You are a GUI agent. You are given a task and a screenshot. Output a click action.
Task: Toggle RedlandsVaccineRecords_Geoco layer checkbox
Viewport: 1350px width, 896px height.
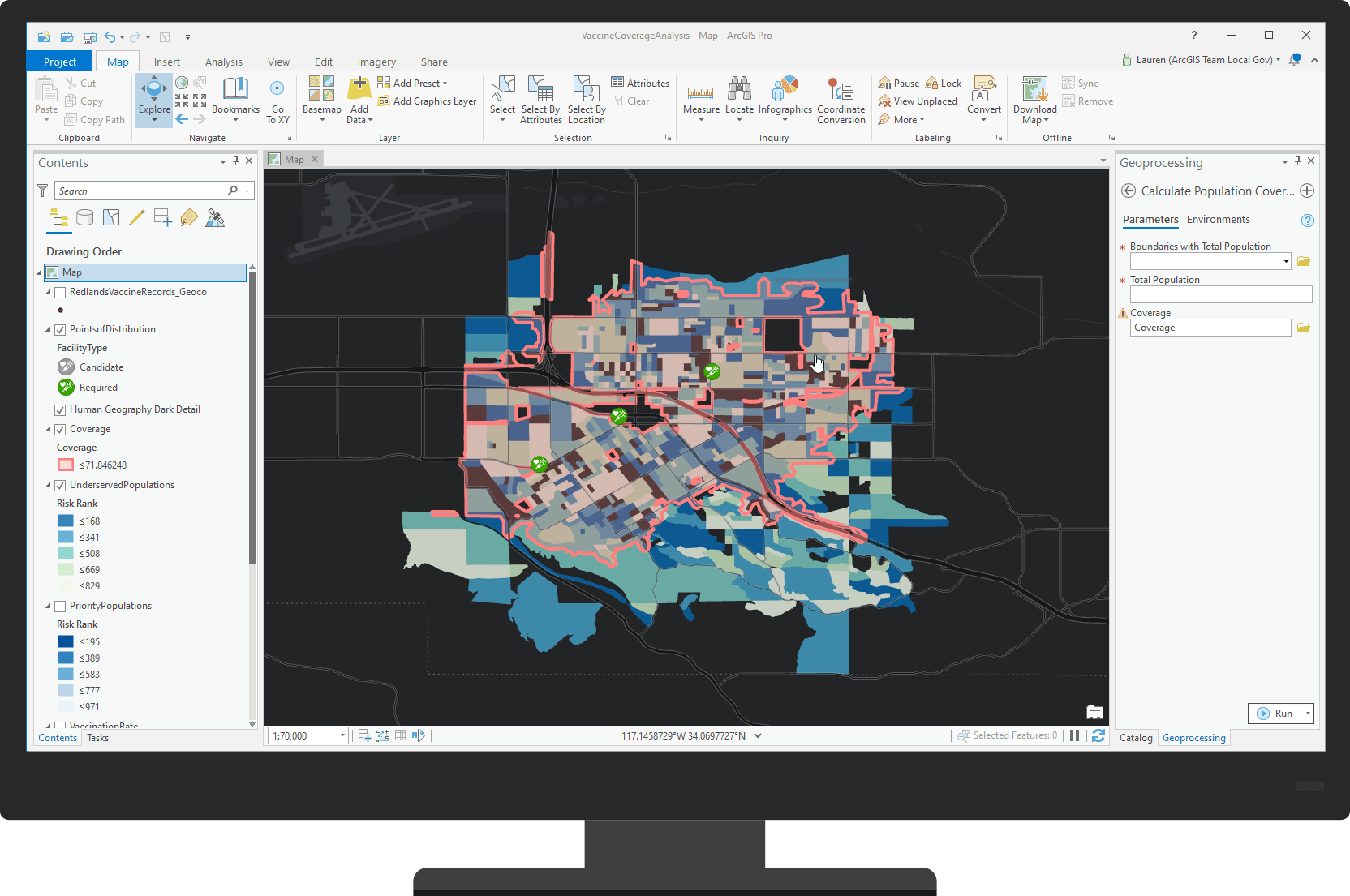60,292
